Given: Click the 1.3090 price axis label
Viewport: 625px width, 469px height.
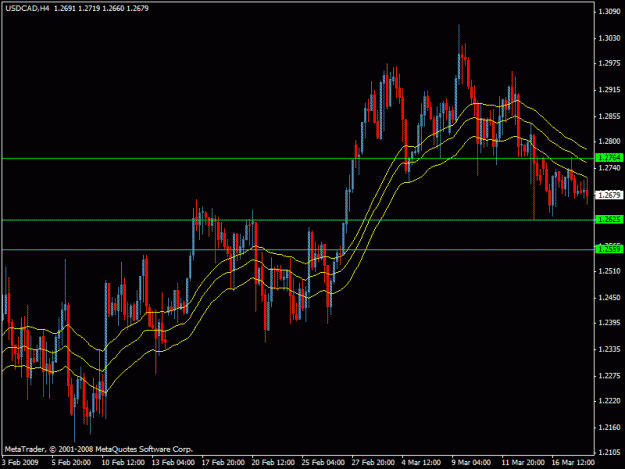Looking at the screenshot, I should coord(609,12).
